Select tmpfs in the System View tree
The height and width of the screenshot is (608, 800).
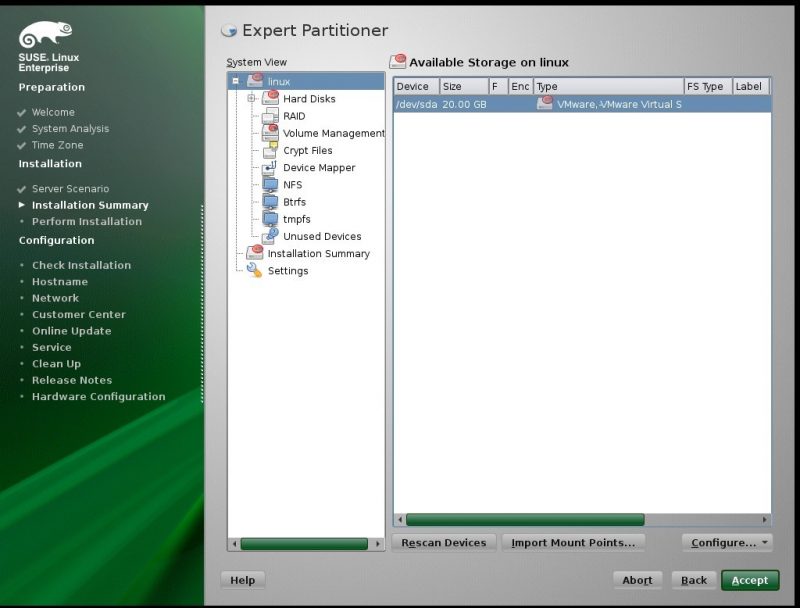(x=297, y=219)
